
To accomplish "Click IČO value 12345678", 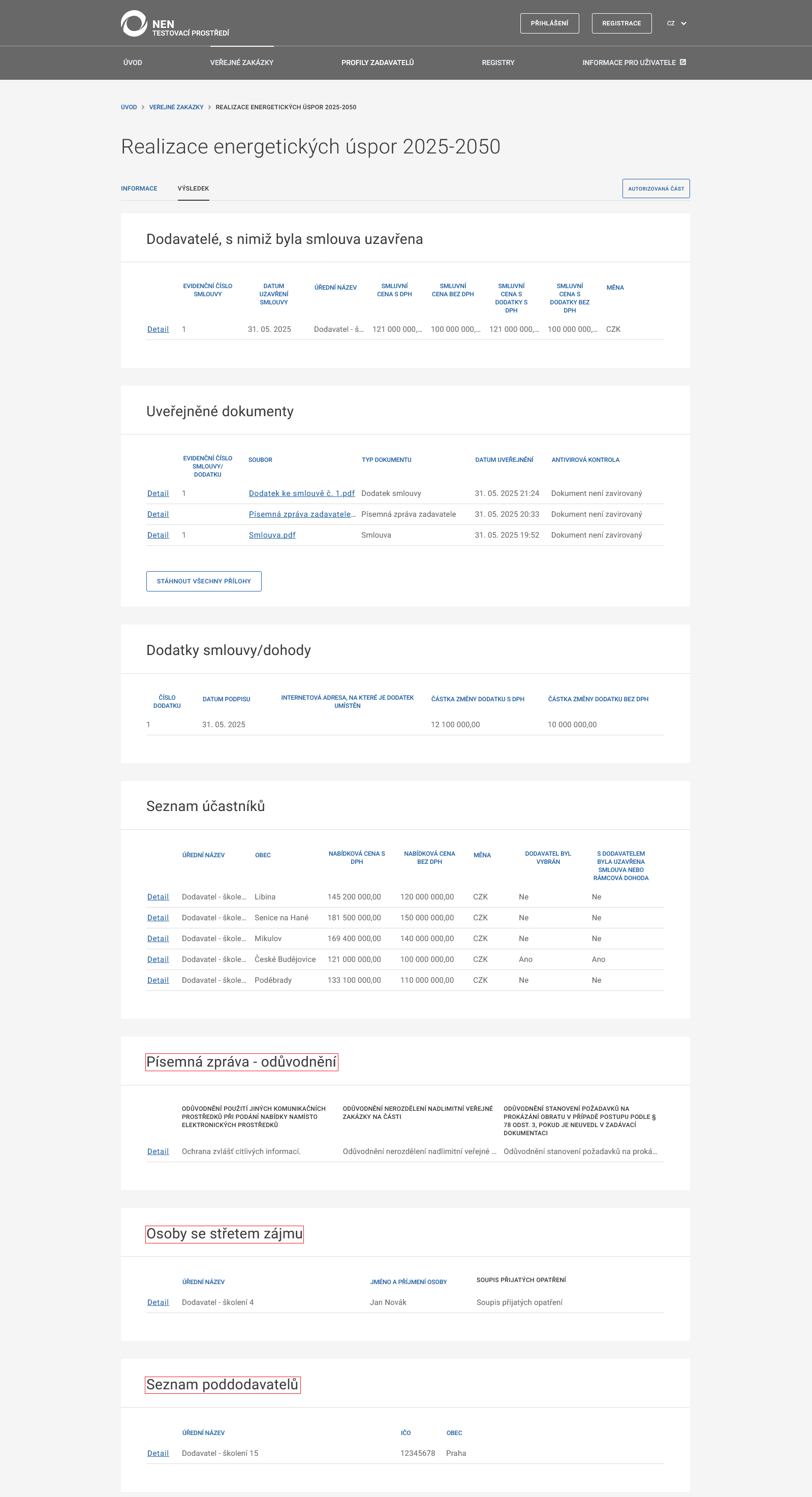I will pyautogui.click(x=418, y=1454).
